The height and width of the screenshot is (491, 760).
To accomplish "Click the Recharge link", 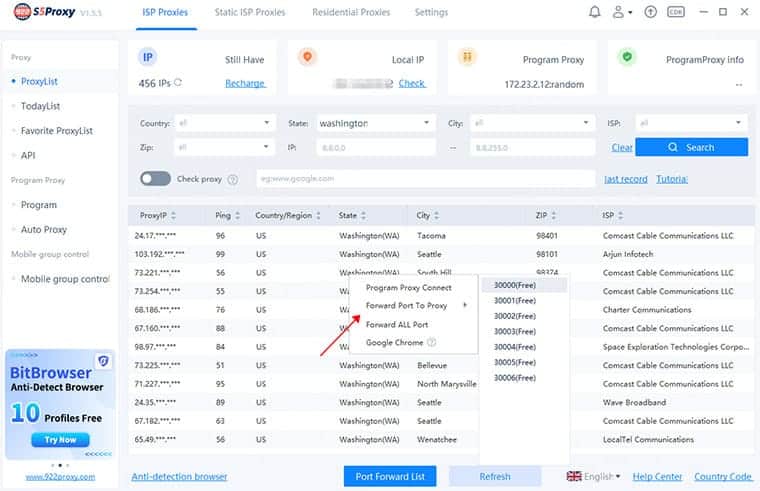I will (x=245, y=83).
